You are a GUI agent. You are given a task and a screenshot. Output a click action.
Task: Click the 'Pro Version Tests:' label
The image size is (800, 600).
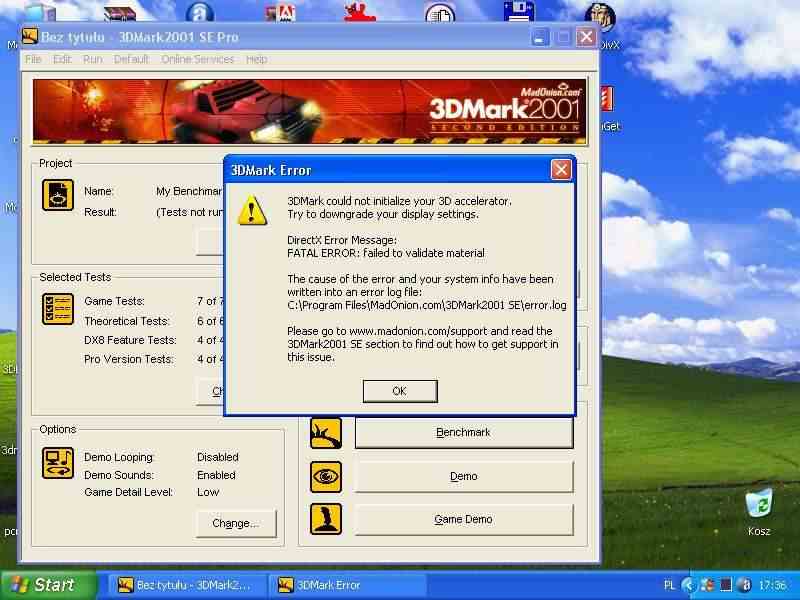129,359
